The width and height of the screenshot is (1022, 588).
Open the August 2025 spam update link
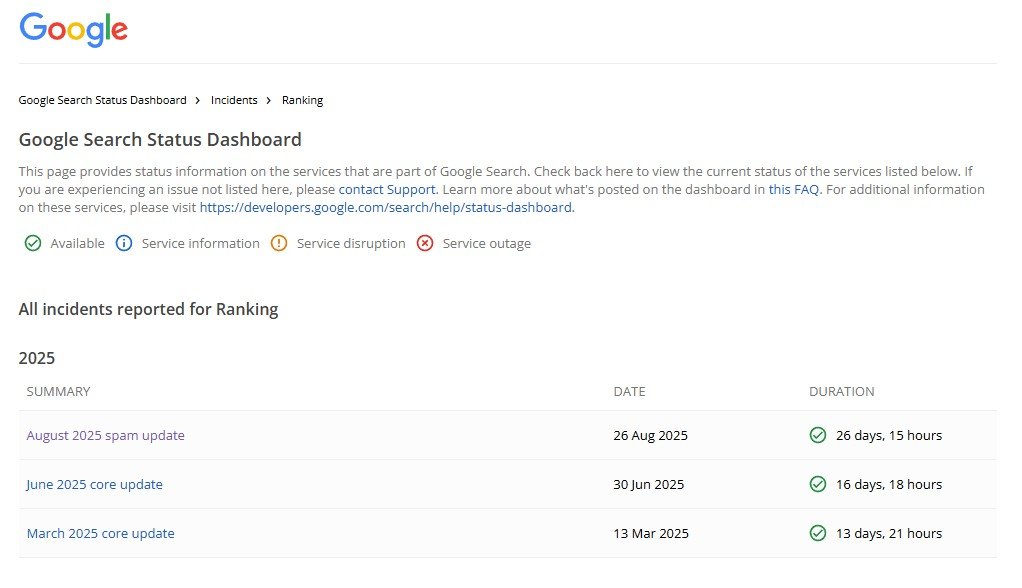[x=105, y=435]
